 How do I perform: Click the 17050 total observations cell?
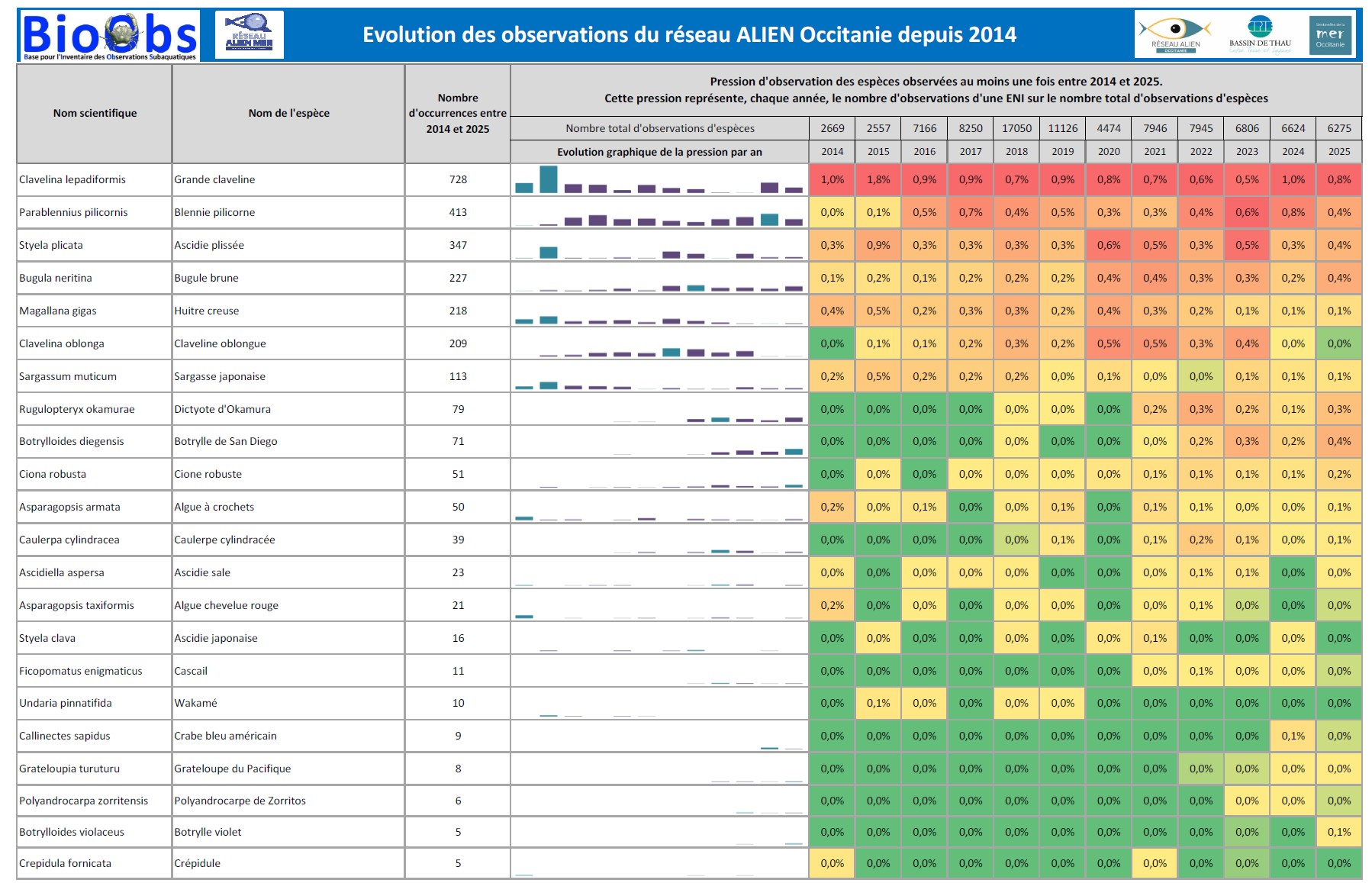click(x=1016, y=129)
